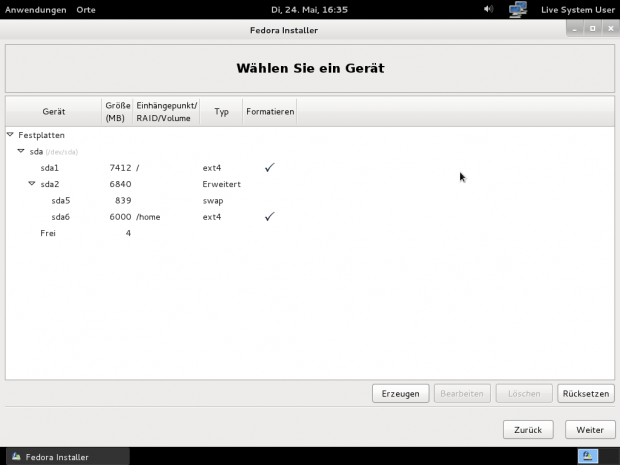Sort by the Größe (MB) column header
The width and height of the screenshot is (620, 465).
[x=117, y=112]
